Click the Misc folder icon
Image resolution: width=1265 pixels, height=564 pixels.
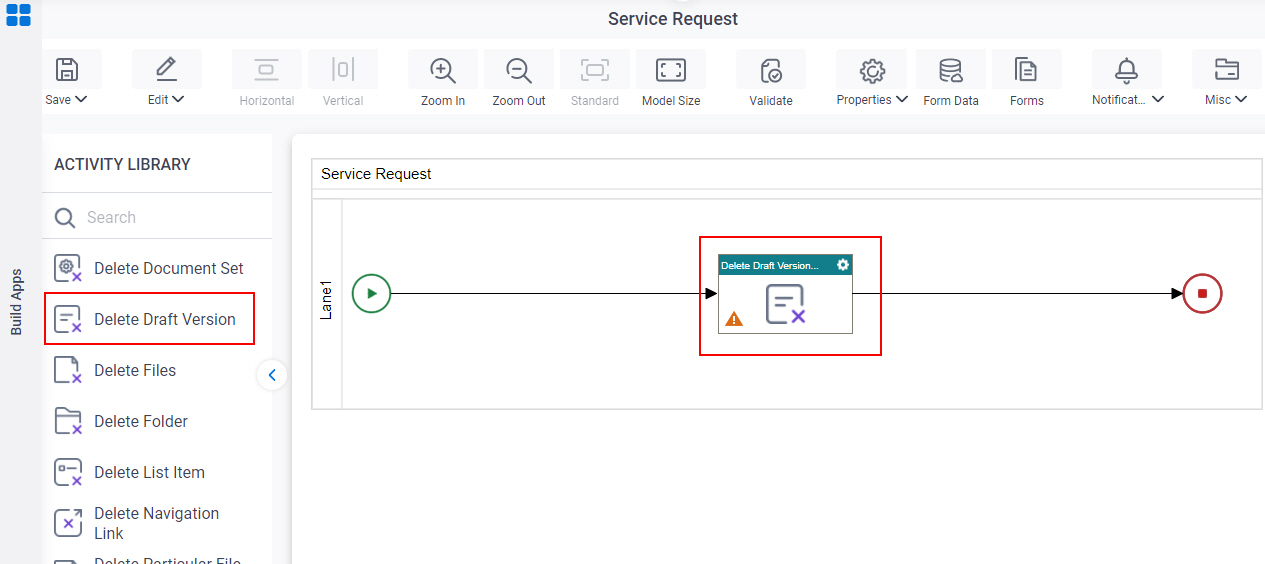click(1227, 70)
